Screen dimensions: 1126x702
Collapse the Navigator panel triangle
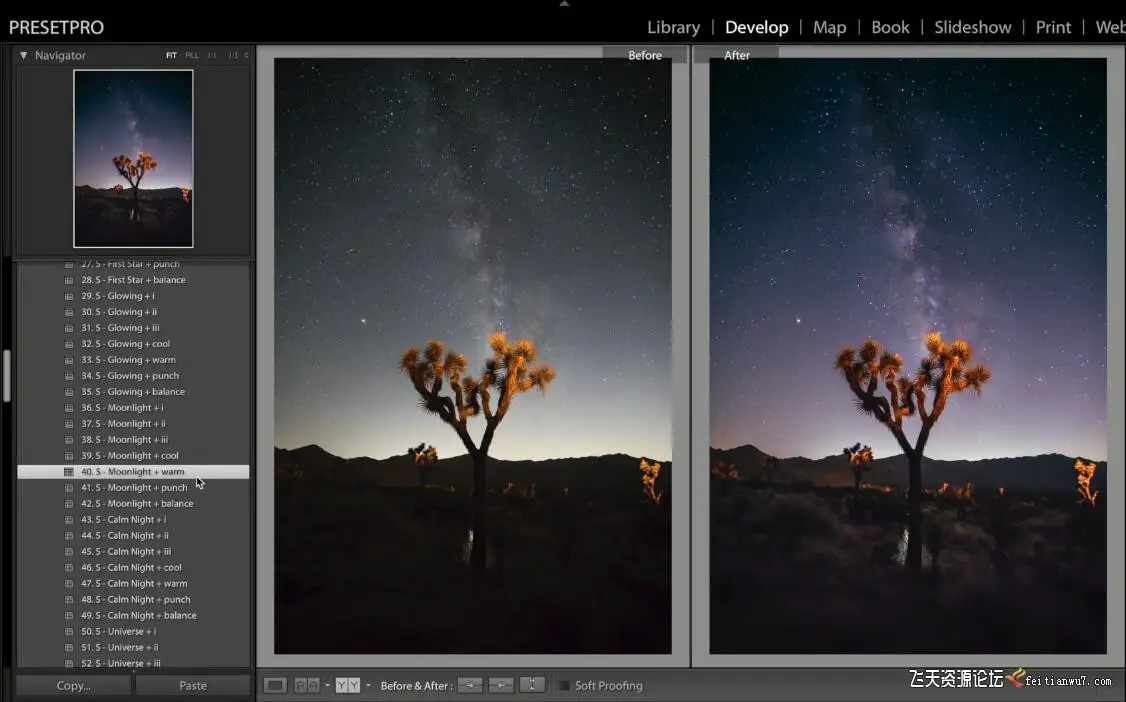click(x=23, y=55)
